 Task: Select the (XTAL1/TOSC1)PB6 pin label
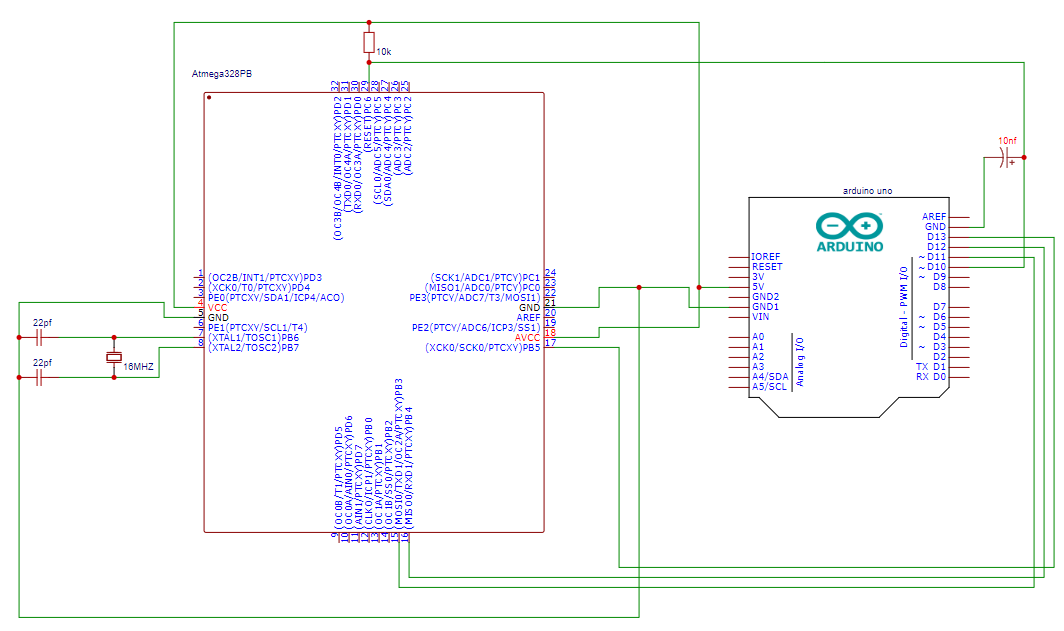pyautogui.click(x=253, y=337)
